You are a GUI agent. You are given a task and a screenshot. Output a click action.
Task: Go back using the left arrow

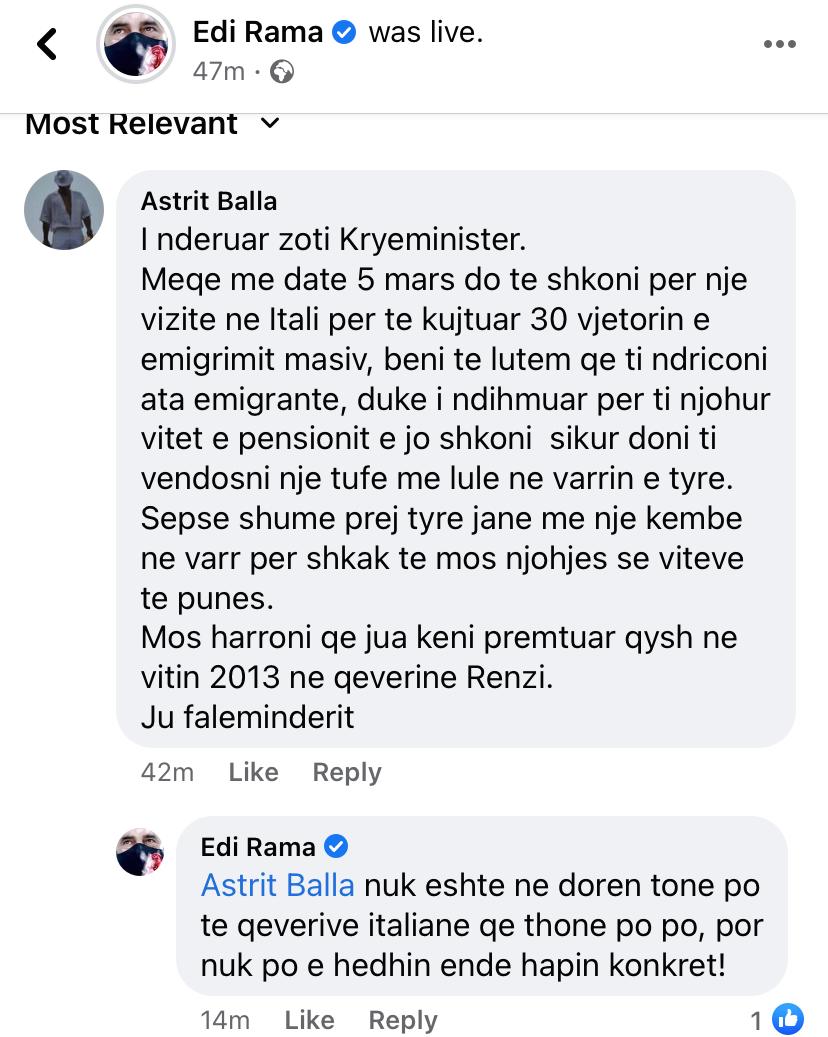coord(46,45)
